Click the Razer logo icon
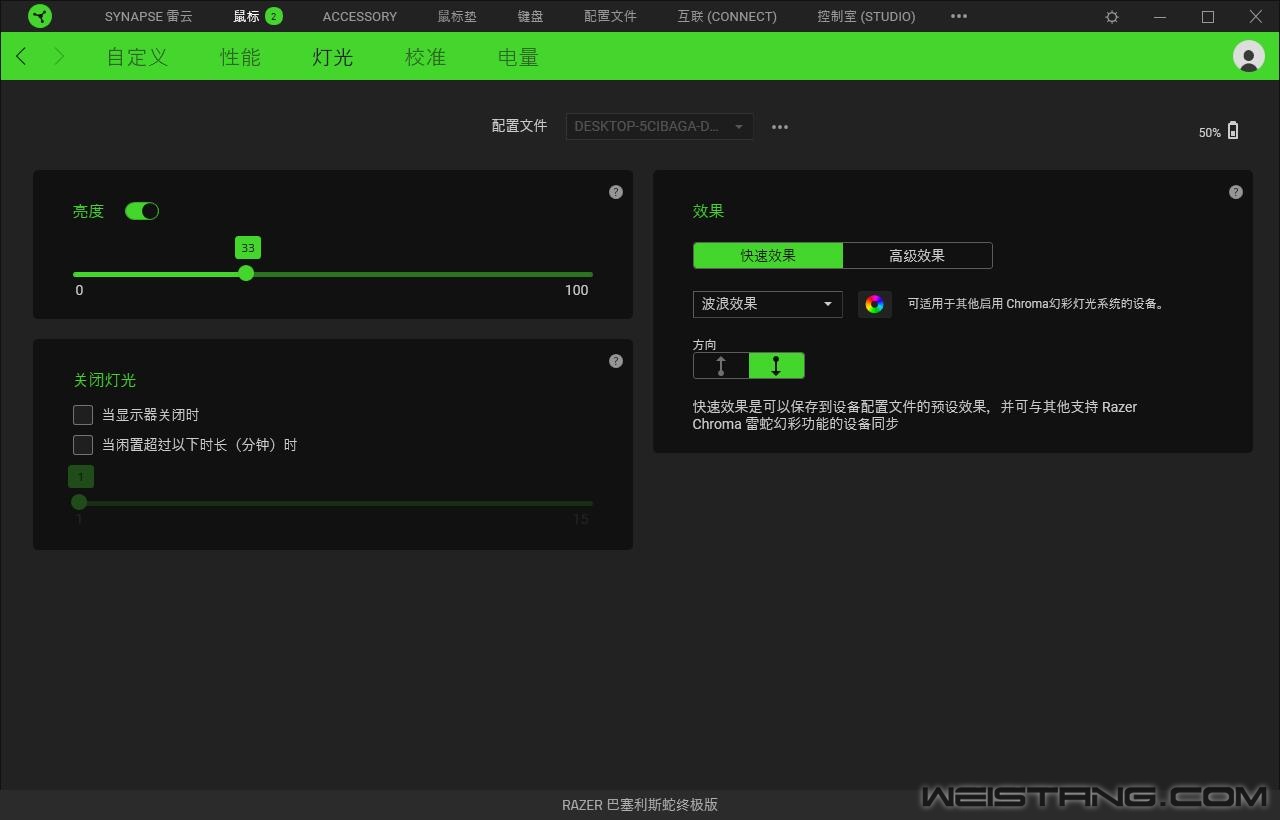Viewport: 1280px width, 820px height. click(x=40, y=16)
